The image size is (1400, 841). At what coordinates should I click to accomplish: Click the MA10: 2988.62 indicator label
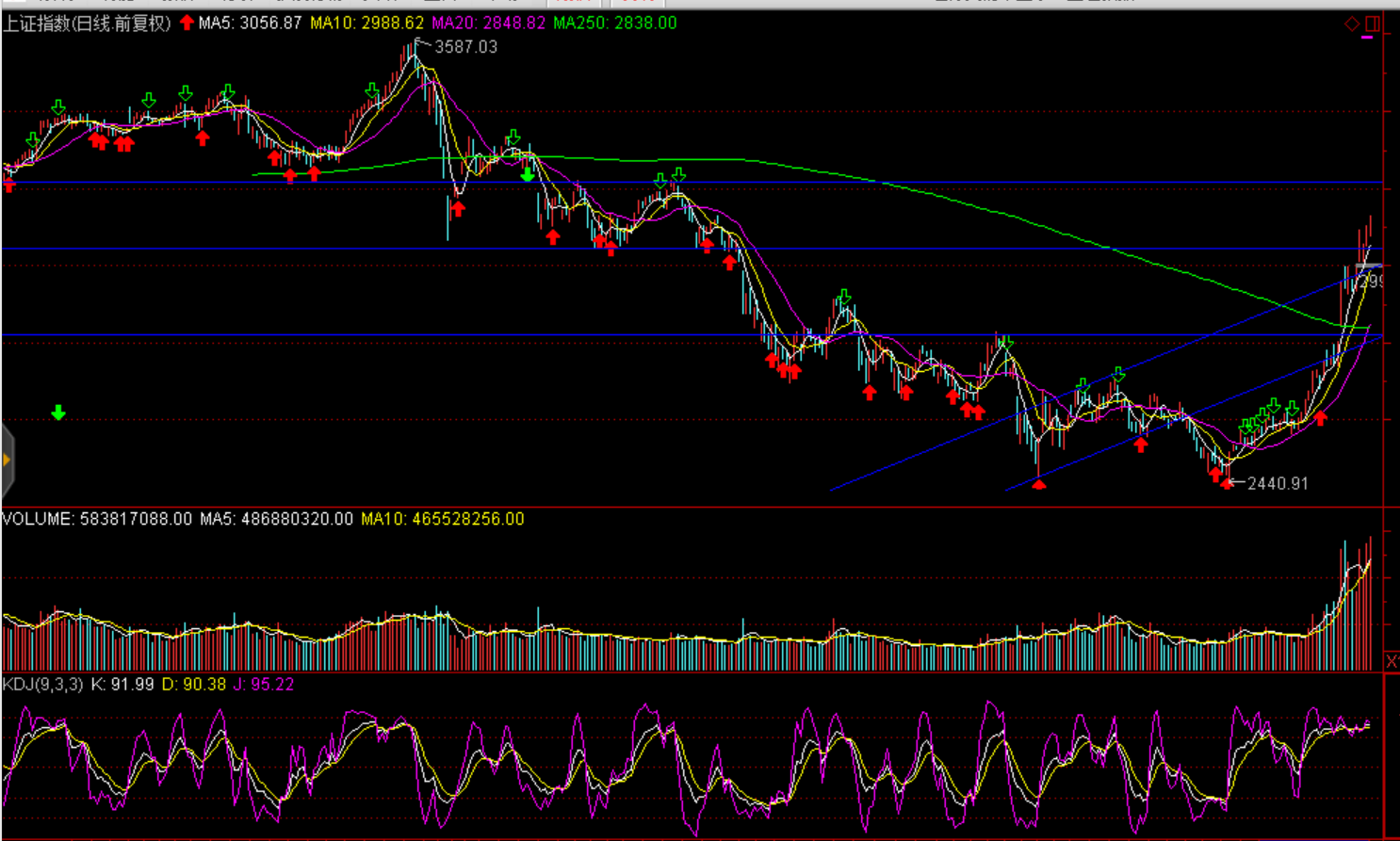366,24
